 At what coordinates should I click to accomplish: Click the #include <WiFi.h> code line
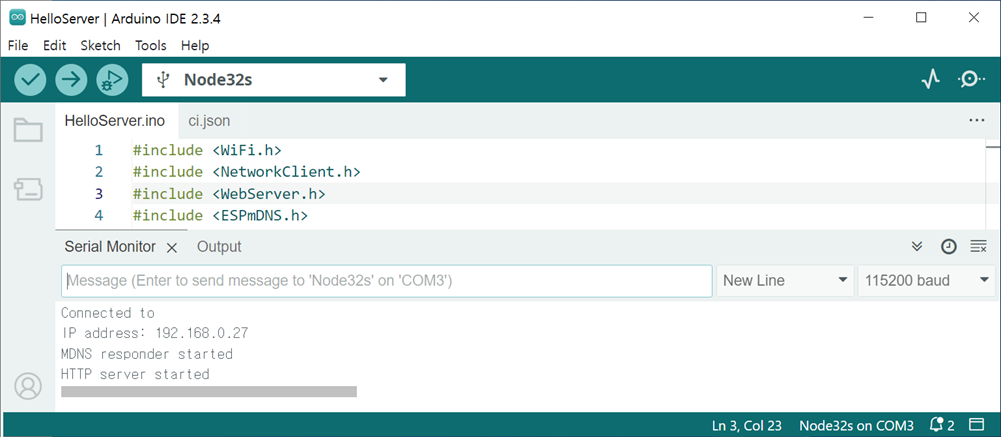click(207, 151)
